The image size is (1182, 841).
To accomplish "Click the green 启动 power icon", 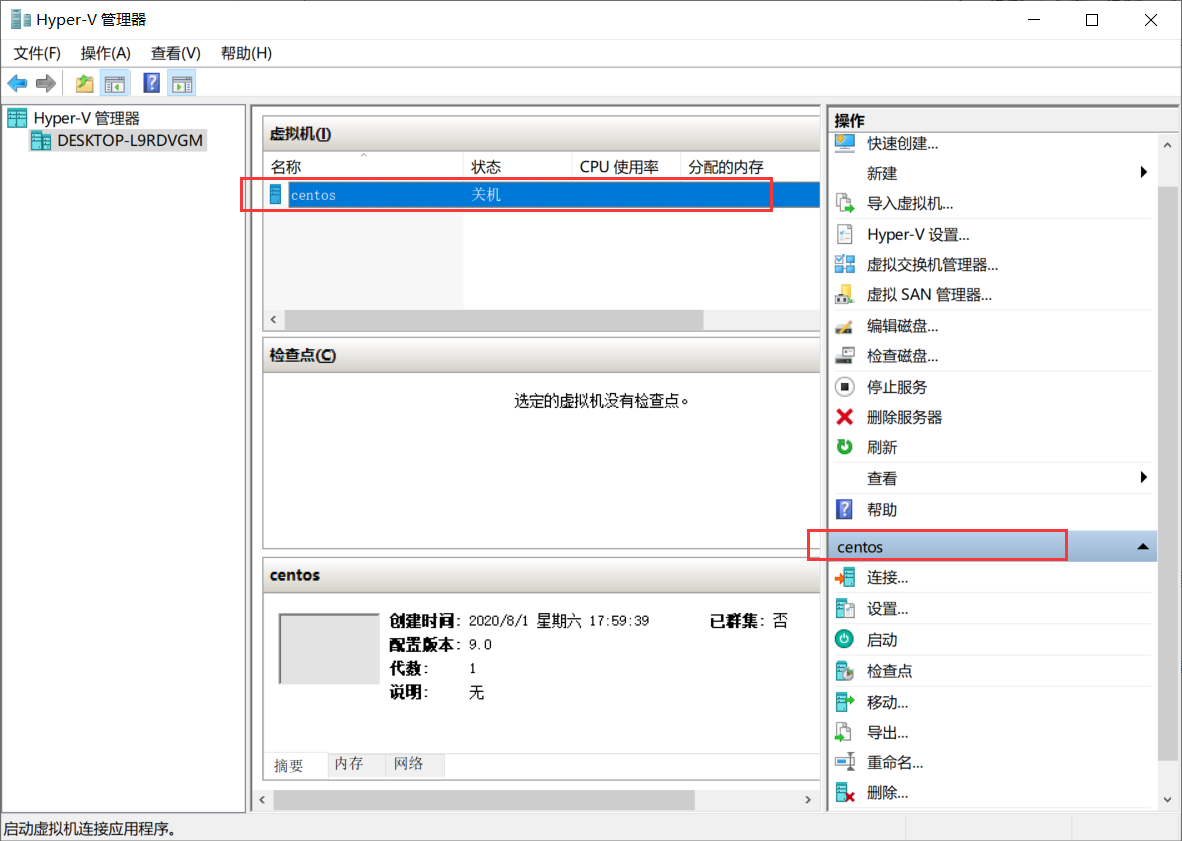I will (x=844, y=639).
